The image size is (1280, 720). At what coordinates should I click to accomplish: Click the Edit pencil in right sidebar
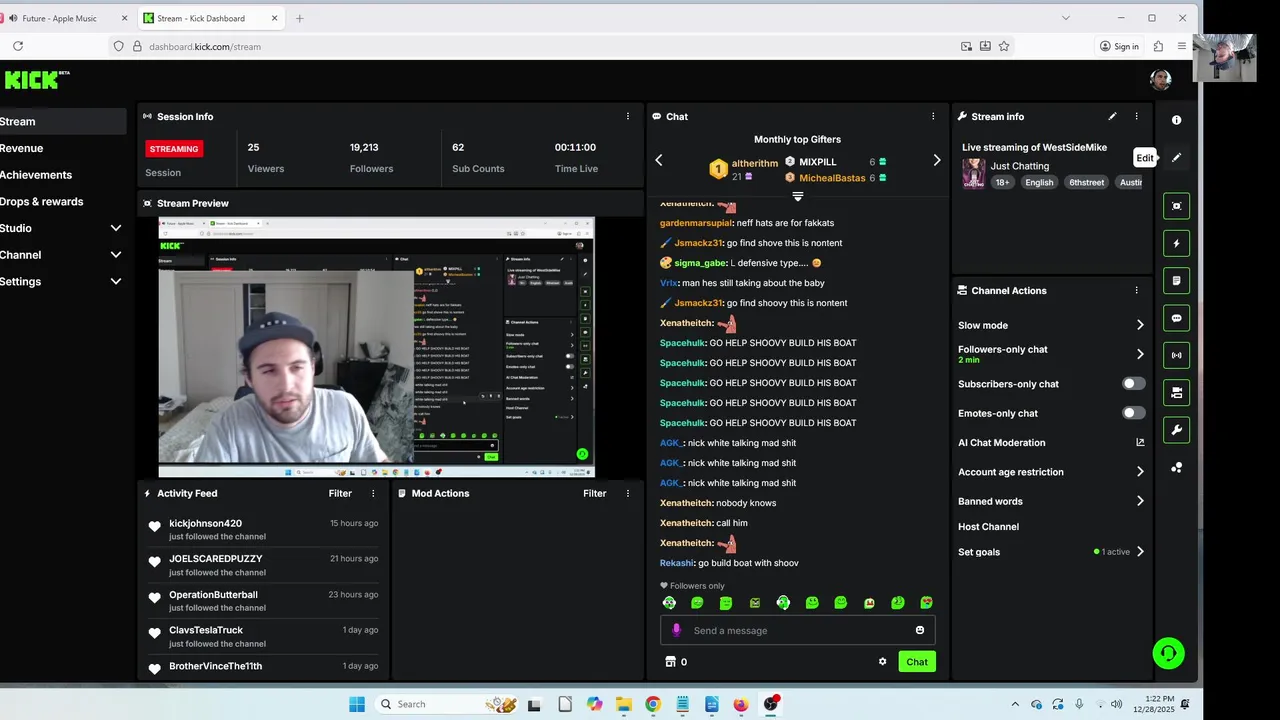click(x=1176, y=158)
